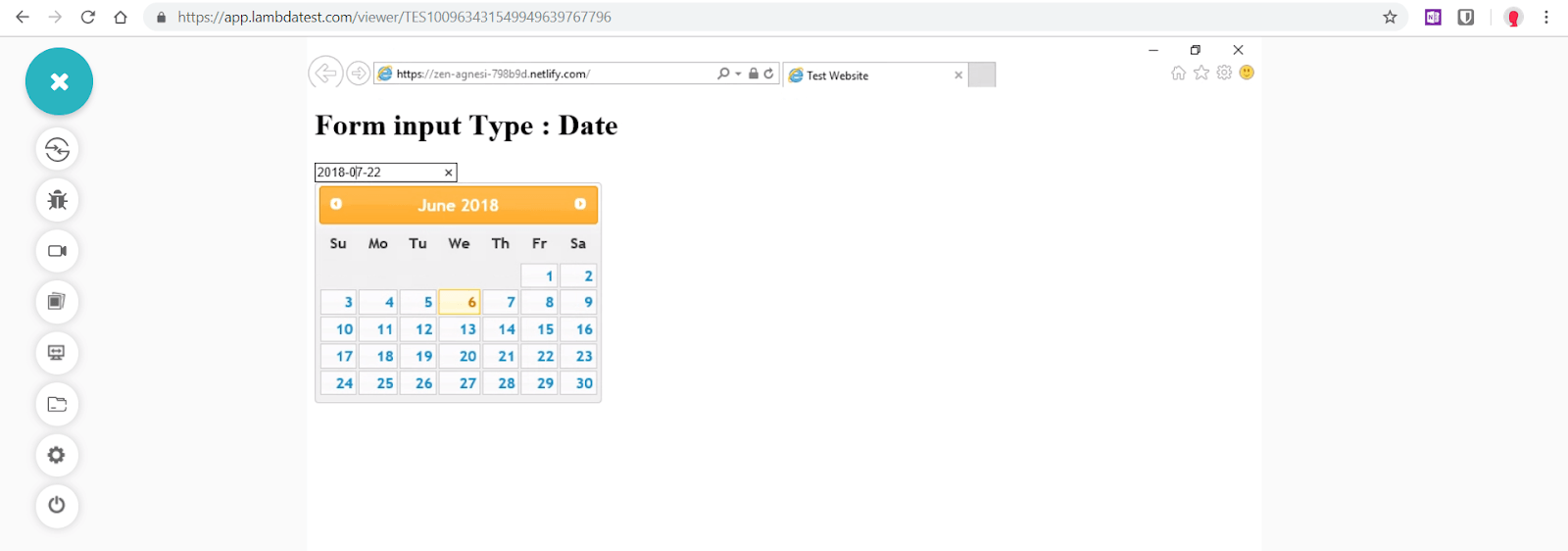
Task: Open a new tab in the IE browser
Action: pyautogui.click(x=982, y=75)
